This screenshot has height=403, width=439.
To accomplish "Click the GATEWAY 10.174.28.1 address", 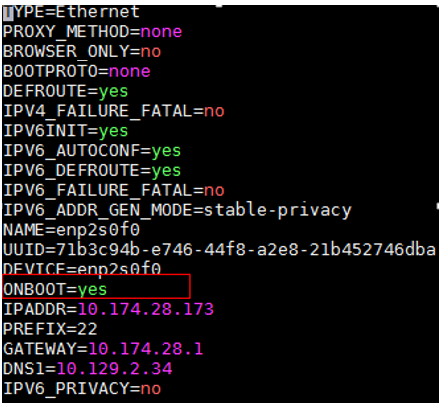I will tap(146, 349).
